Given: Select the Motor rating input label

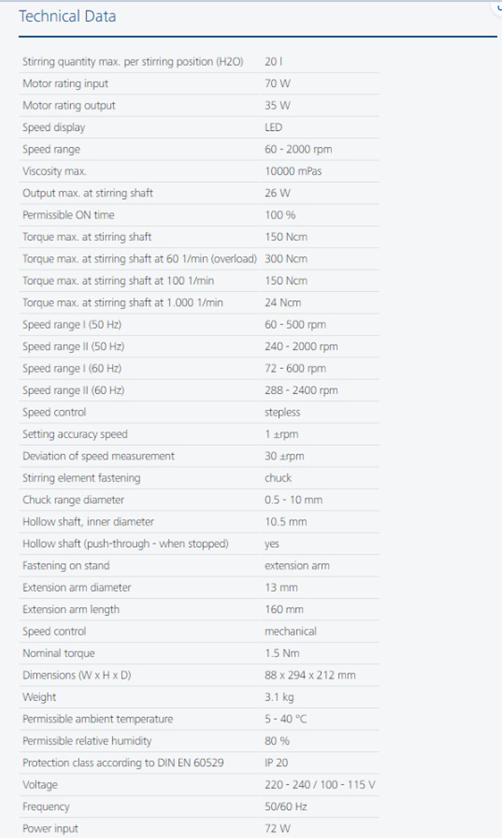Looking at the screenshot, I should (65, 84).
